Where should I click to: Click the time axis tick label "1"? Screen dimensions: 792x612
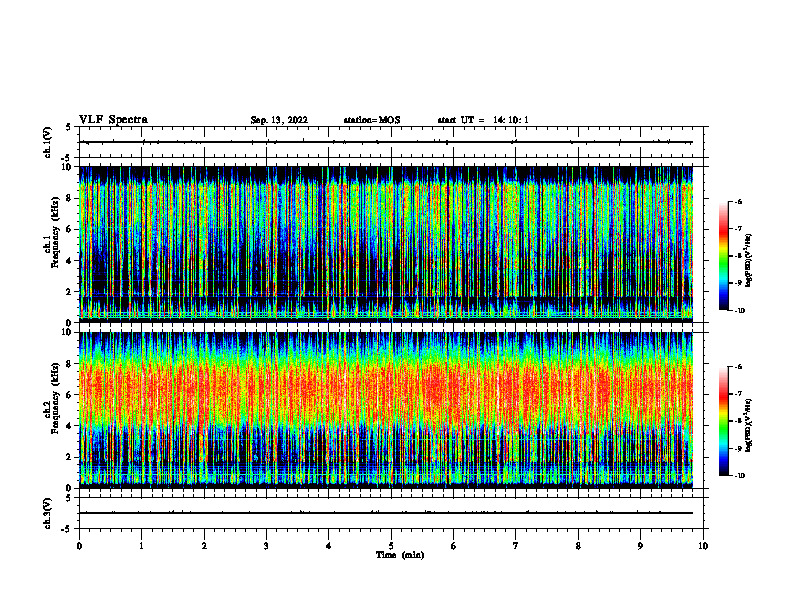click(141, 546)
